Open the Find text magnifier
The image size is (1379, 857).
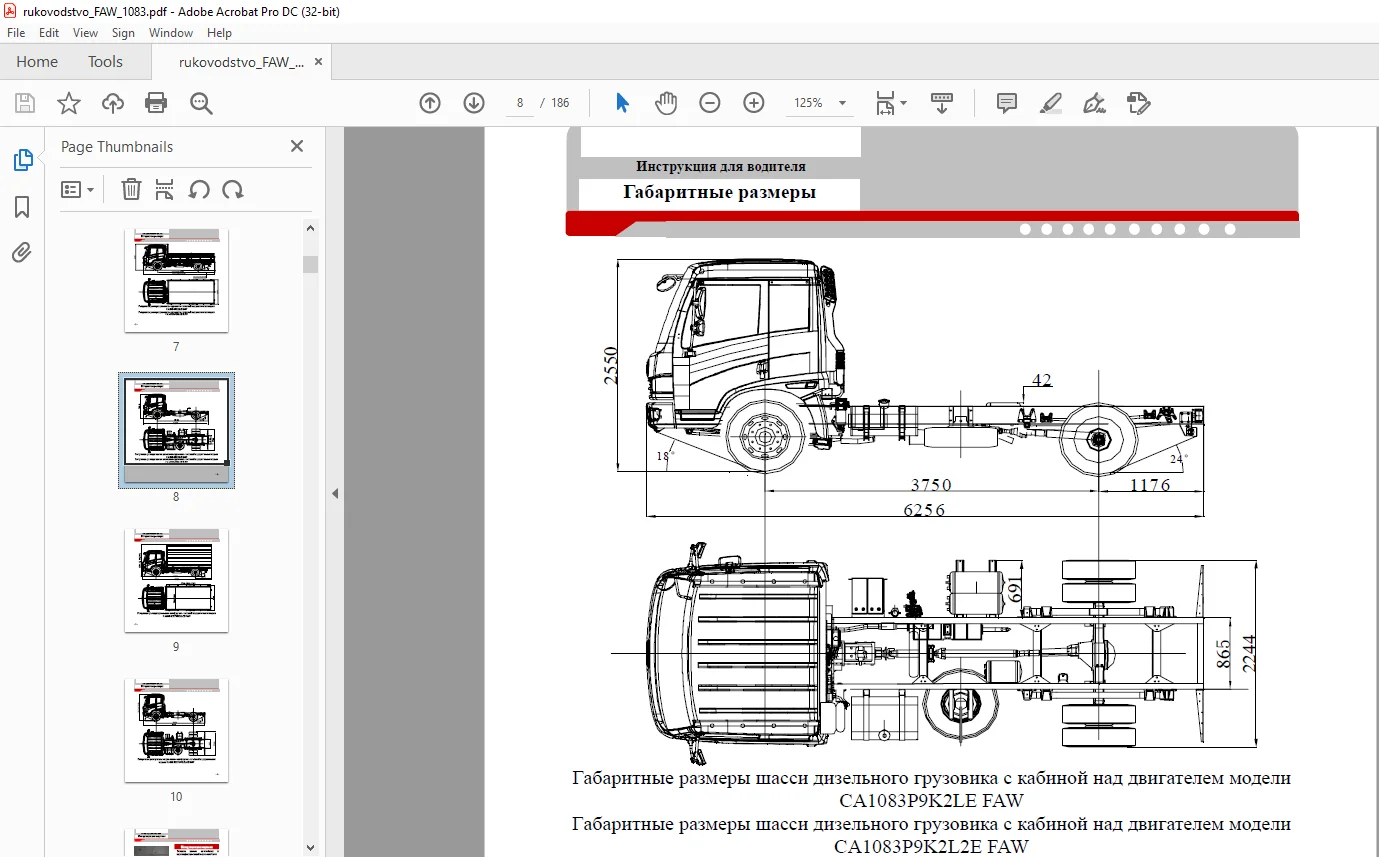coord(201,103)
